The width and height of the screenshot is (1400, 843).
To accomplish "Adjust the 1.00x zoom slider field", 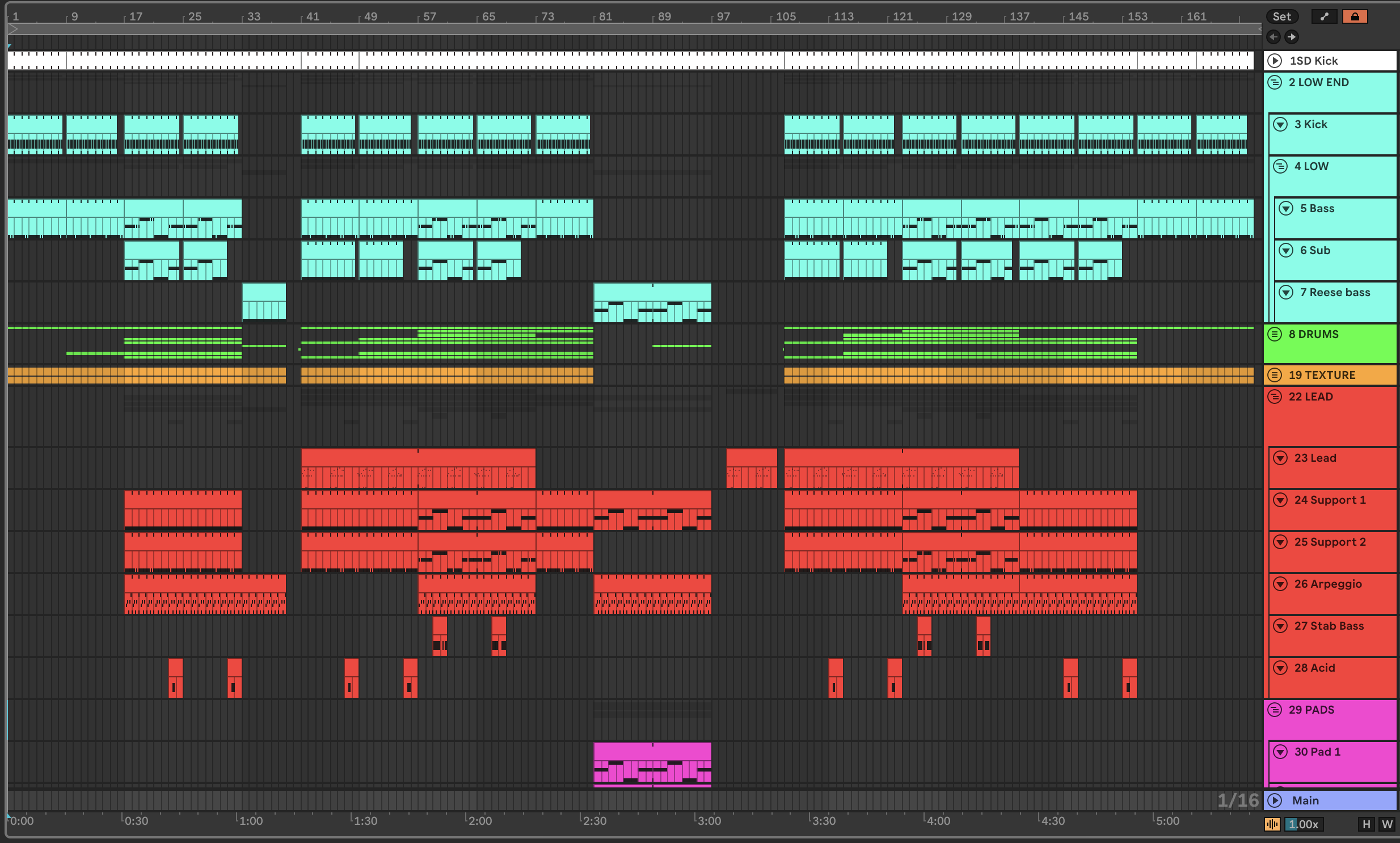I will tap(1304, 824).
